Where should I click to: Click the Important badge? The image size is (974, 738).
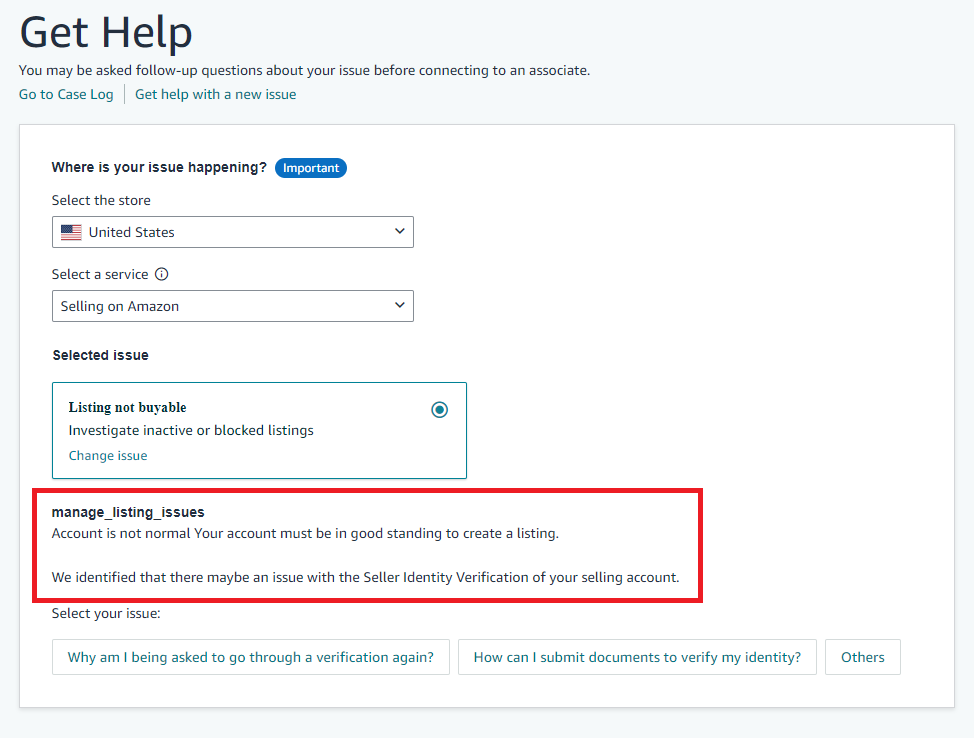pos(311,168)
